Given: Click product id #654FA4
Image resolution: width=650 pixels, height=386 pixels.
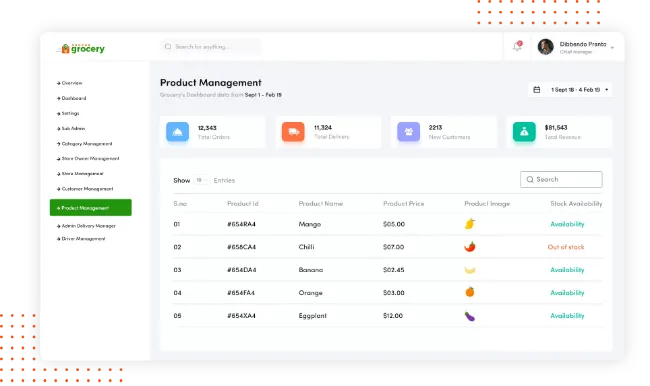Looking at the screenshot, I should (241, 293).
